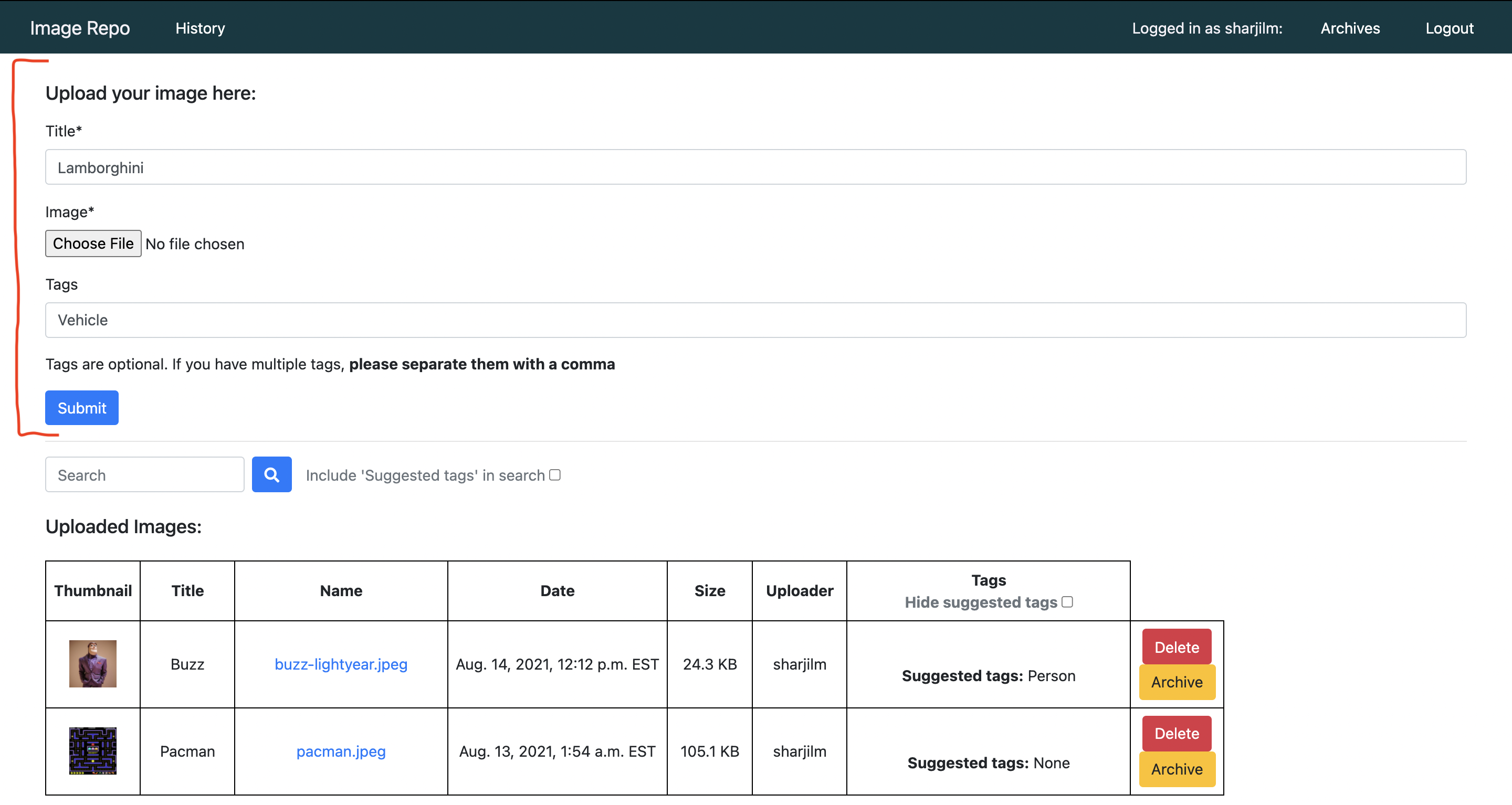Delete the Buzz image

tap(1176, 647)
